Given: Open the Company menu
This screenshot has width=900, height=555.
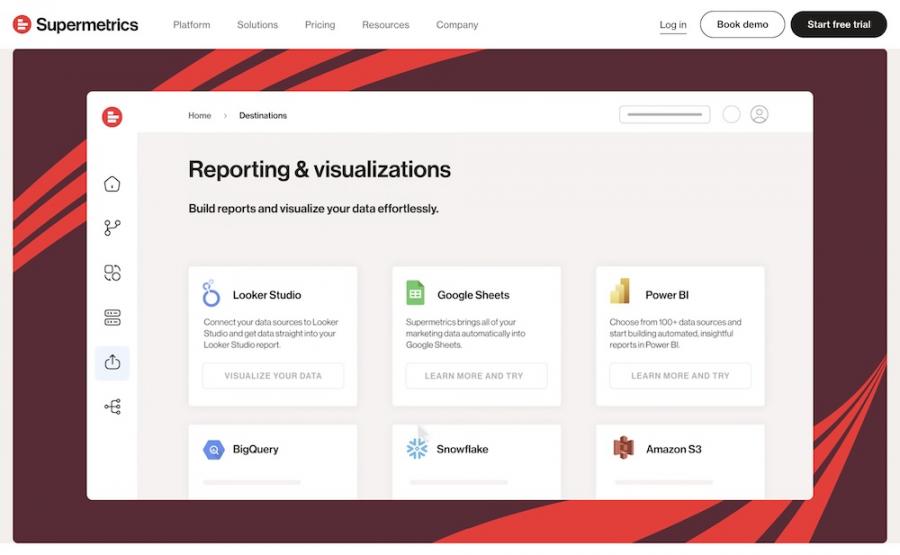Looking at the screenshot, I should [457, 25].
